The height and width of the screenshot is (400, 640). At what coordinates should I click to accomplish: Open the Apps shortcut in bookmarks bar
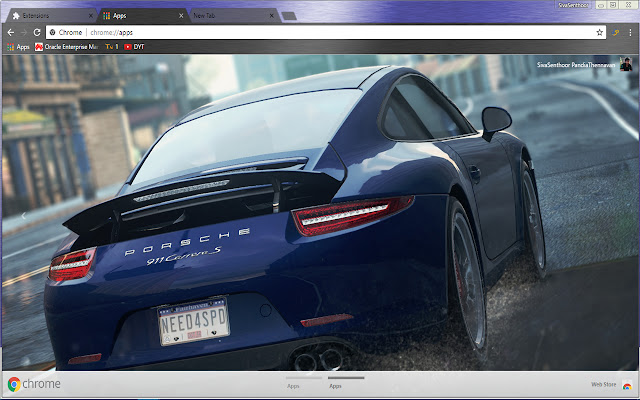pos(18,47)
